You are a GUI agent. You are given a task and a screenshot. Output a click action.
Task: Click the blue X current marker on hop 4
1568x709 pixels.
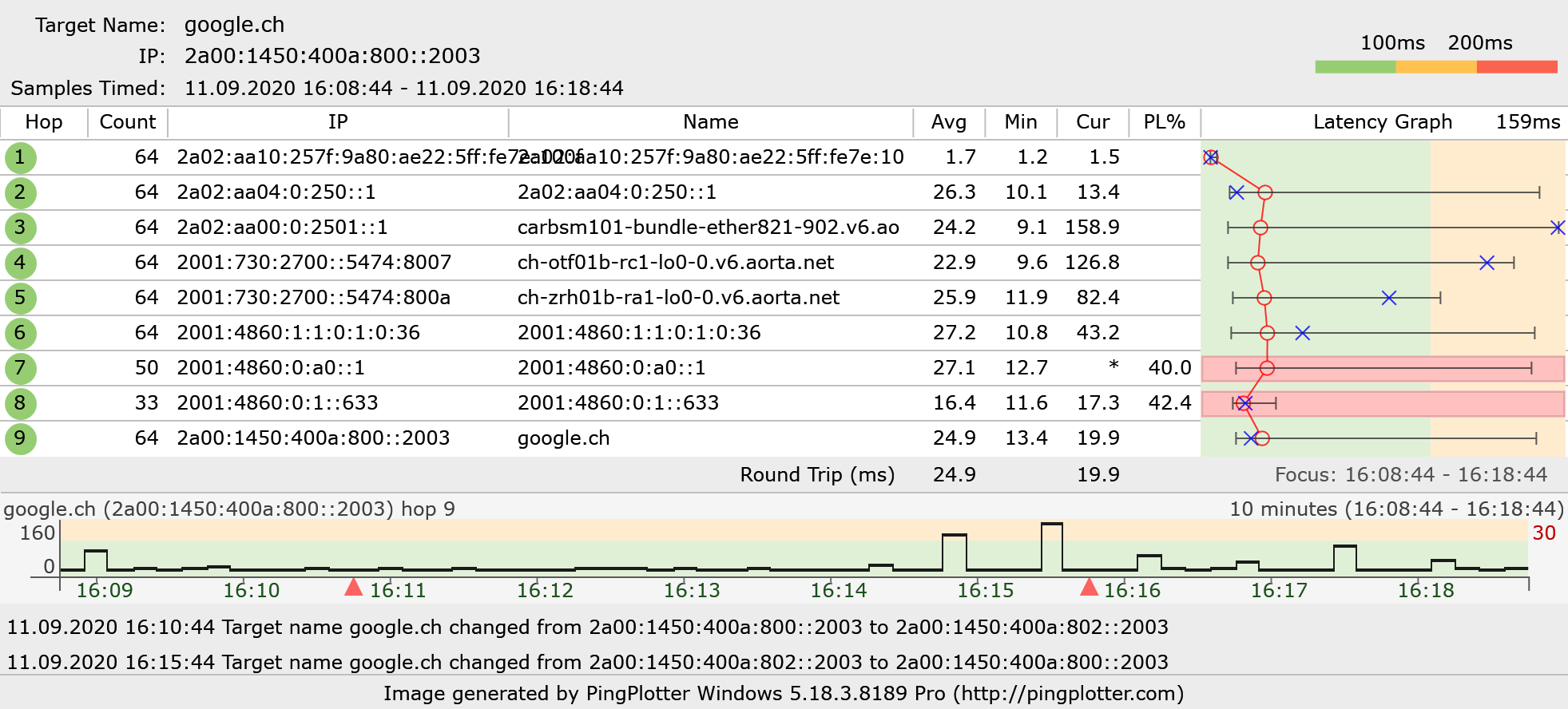pos(1487,263)
